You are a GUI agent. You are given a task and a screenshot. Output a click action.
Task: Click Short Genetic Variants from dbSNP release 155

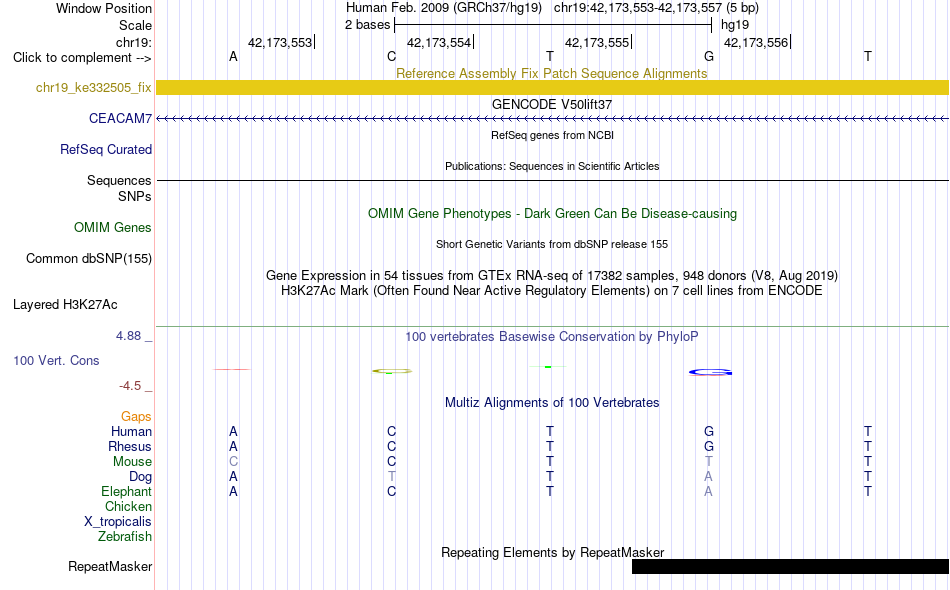552,245
